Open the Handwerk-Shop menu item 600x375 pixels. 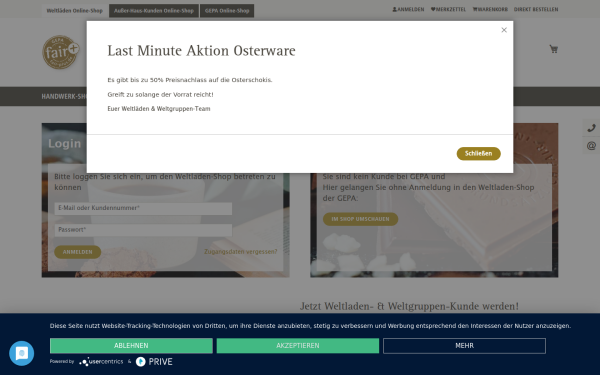(64, 96)
